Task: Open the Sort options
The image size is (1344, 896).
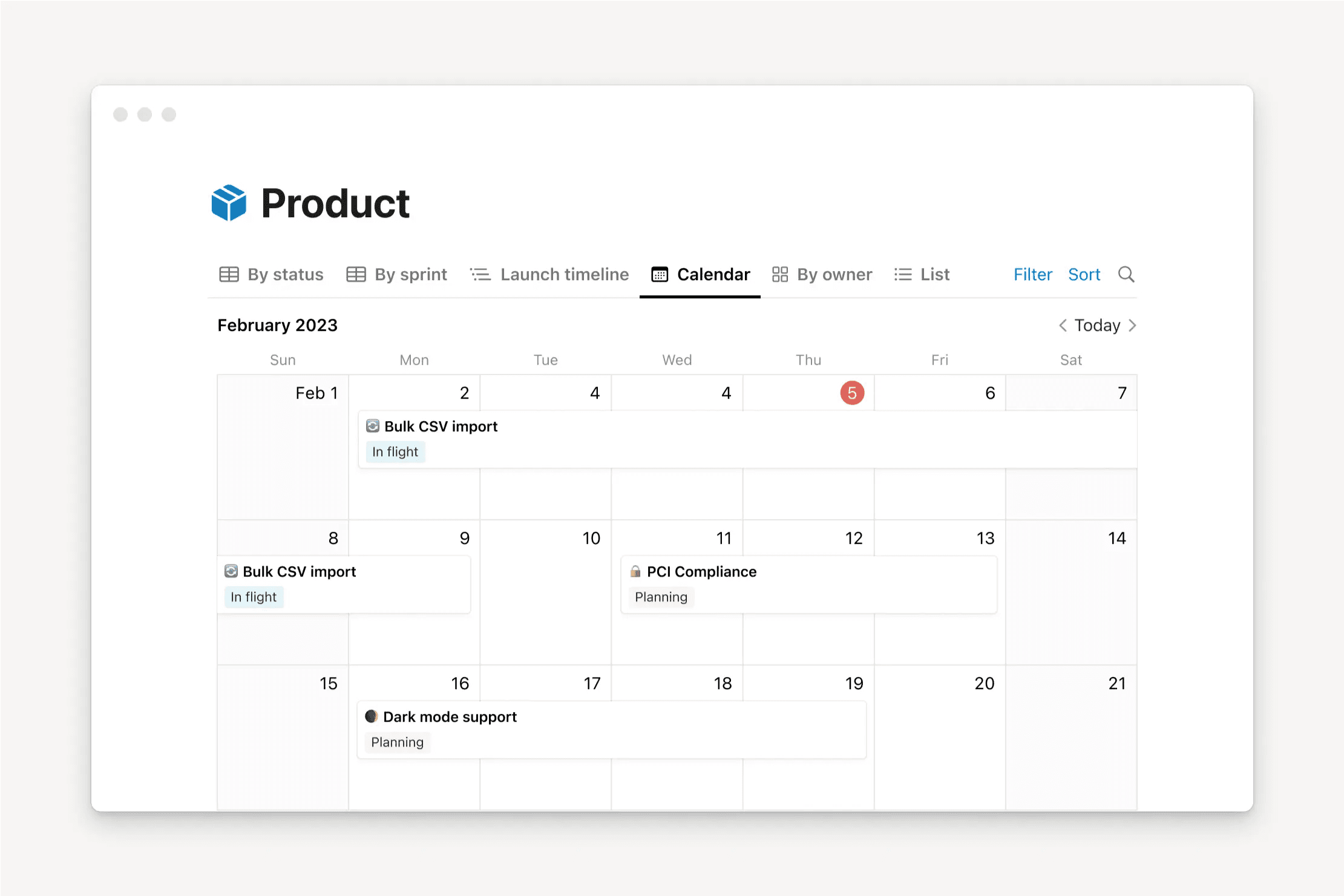Action: (1084, 274)
